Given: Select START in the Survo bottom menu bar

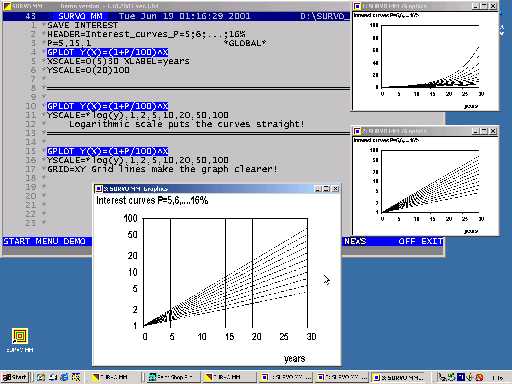Looking at the screenshot, I should click(17, 241).
